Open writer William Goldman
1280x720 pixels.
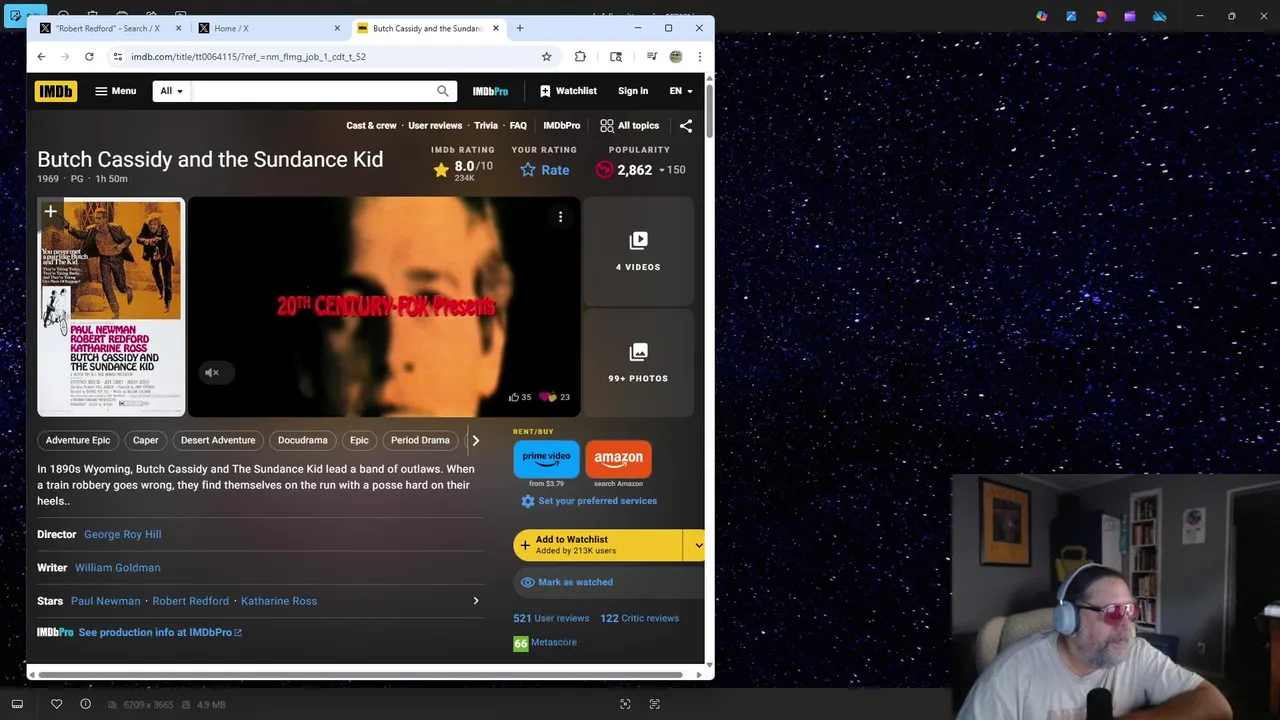click(x=118, y=568)
